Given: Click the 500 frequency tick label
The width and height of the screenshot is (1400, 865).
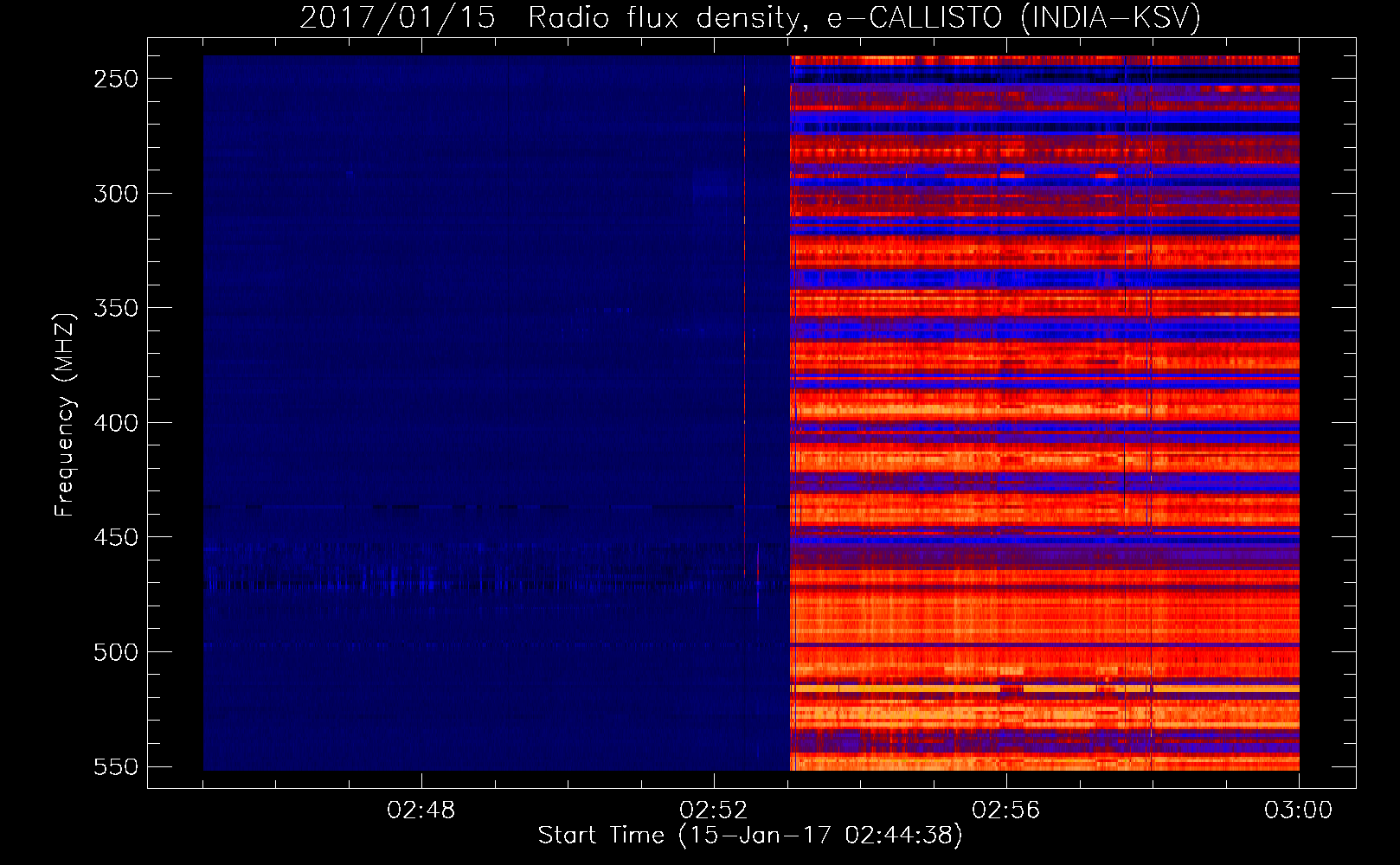Looking at the screenshot, I should coord(115,652).
